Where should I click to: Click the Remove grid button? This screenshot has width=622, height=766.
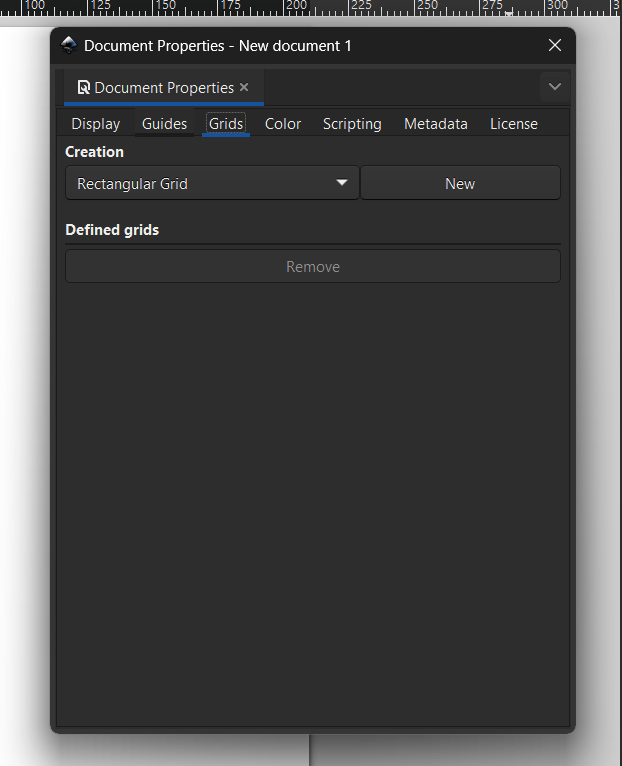coord(313,266)
